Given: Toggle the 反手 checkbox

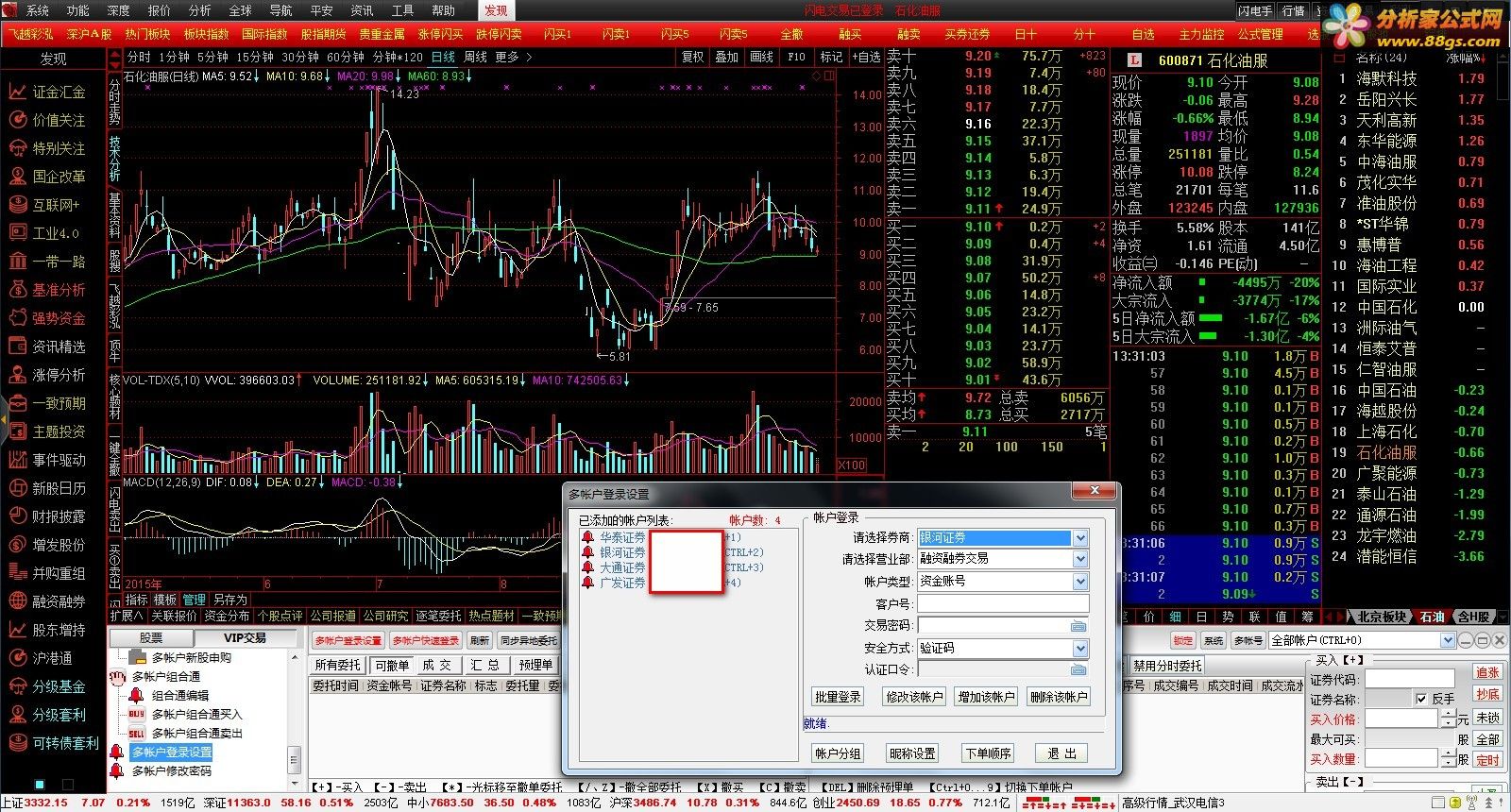Looking at the screenshot, I should click(1421, 699).
